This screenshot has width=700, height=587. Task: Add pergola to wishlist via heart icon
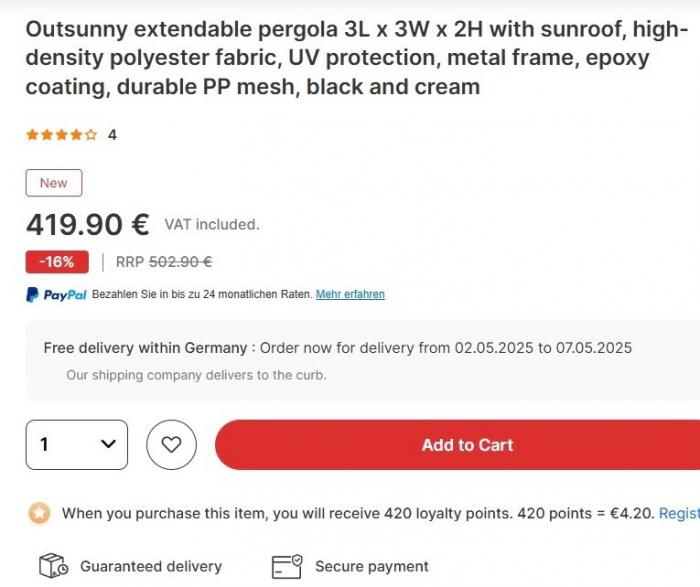[x=171, y=445]
